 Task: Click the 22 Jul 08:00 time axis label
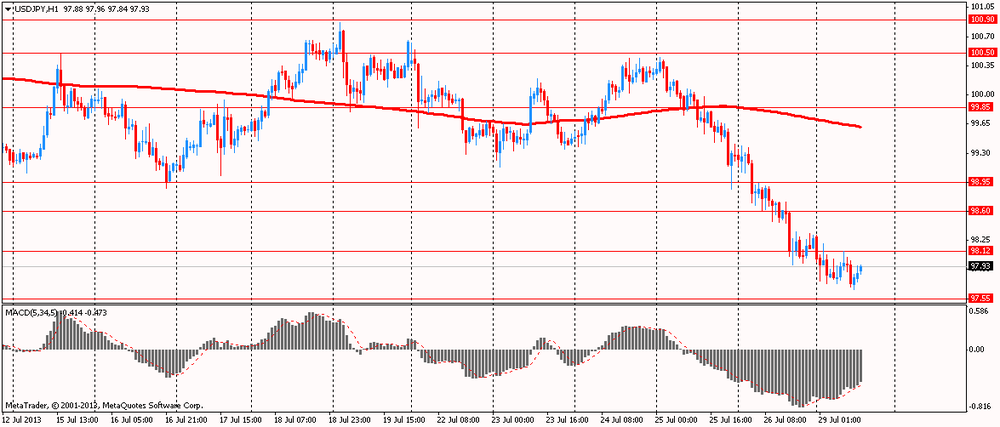(459, 421)
